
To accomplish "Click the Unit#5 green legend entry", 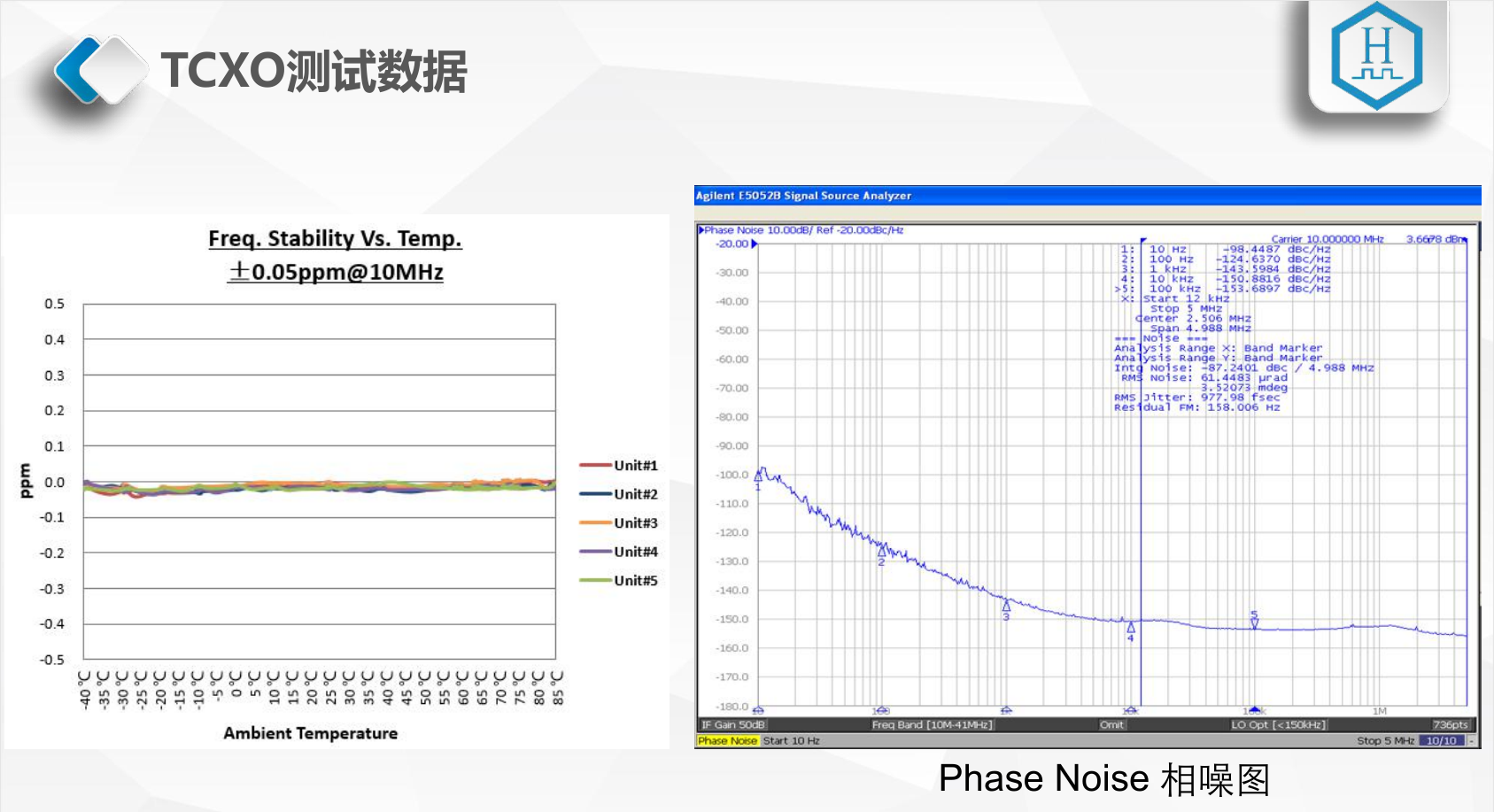I will click(618, 581).
